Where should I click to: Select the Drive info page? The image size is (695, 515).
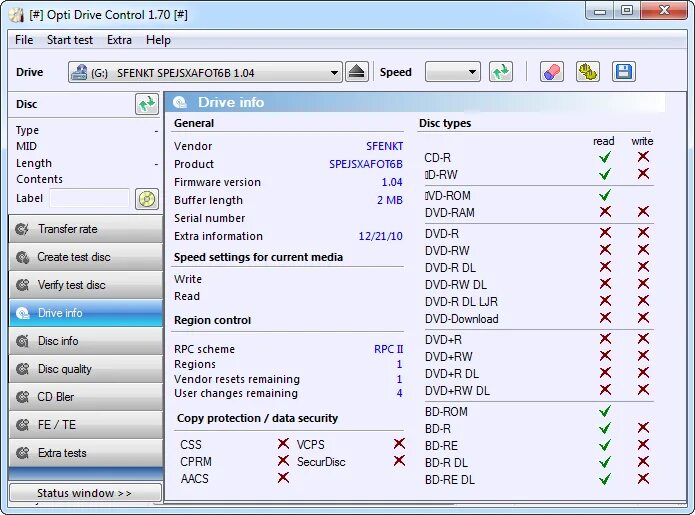click(86, 313)
